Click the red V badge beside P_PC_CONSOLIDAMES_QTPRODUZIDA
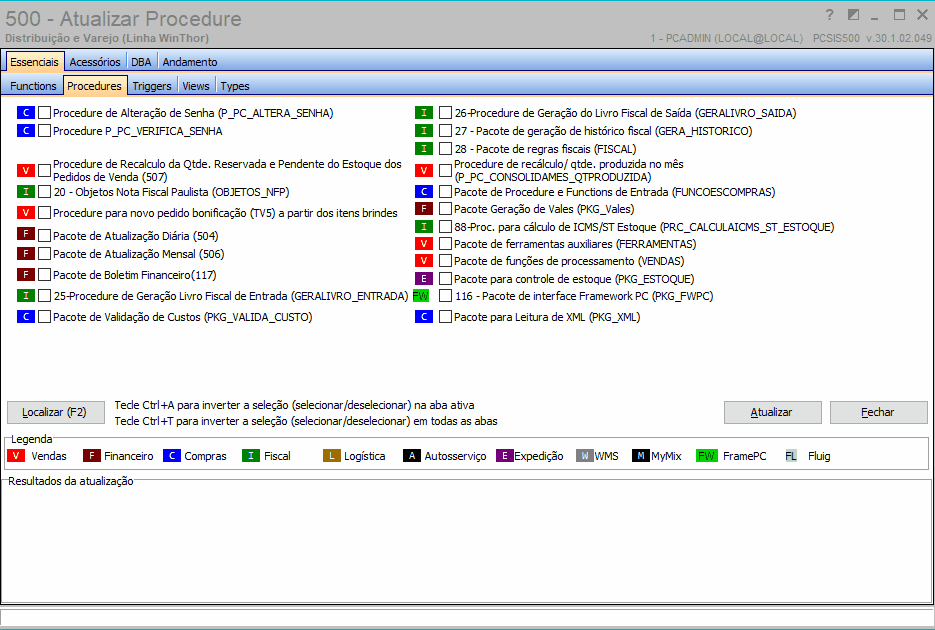The height and width of the screenshot is (630, 935). [423, 170]
